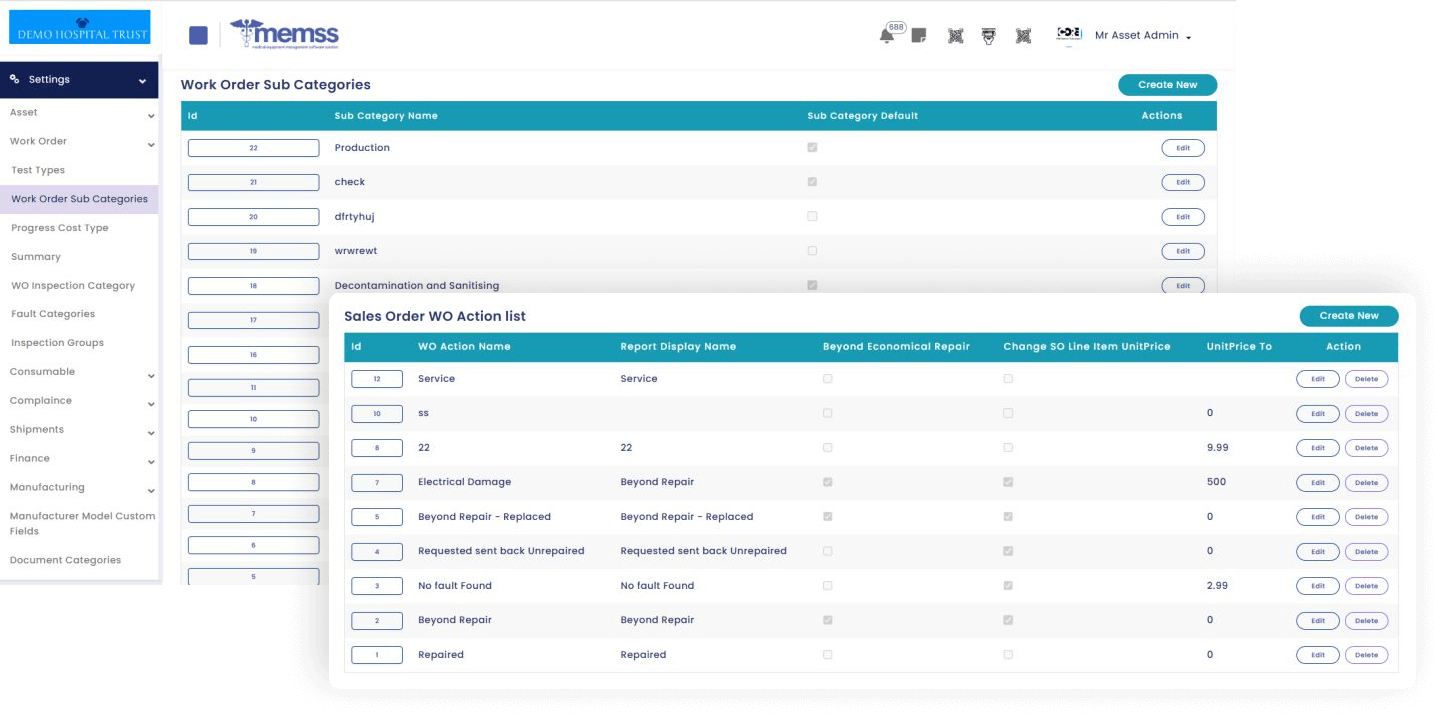Expand the Shipments menu chevron
The width and height of the screenshot is (1446, 719).
[151, 434]
